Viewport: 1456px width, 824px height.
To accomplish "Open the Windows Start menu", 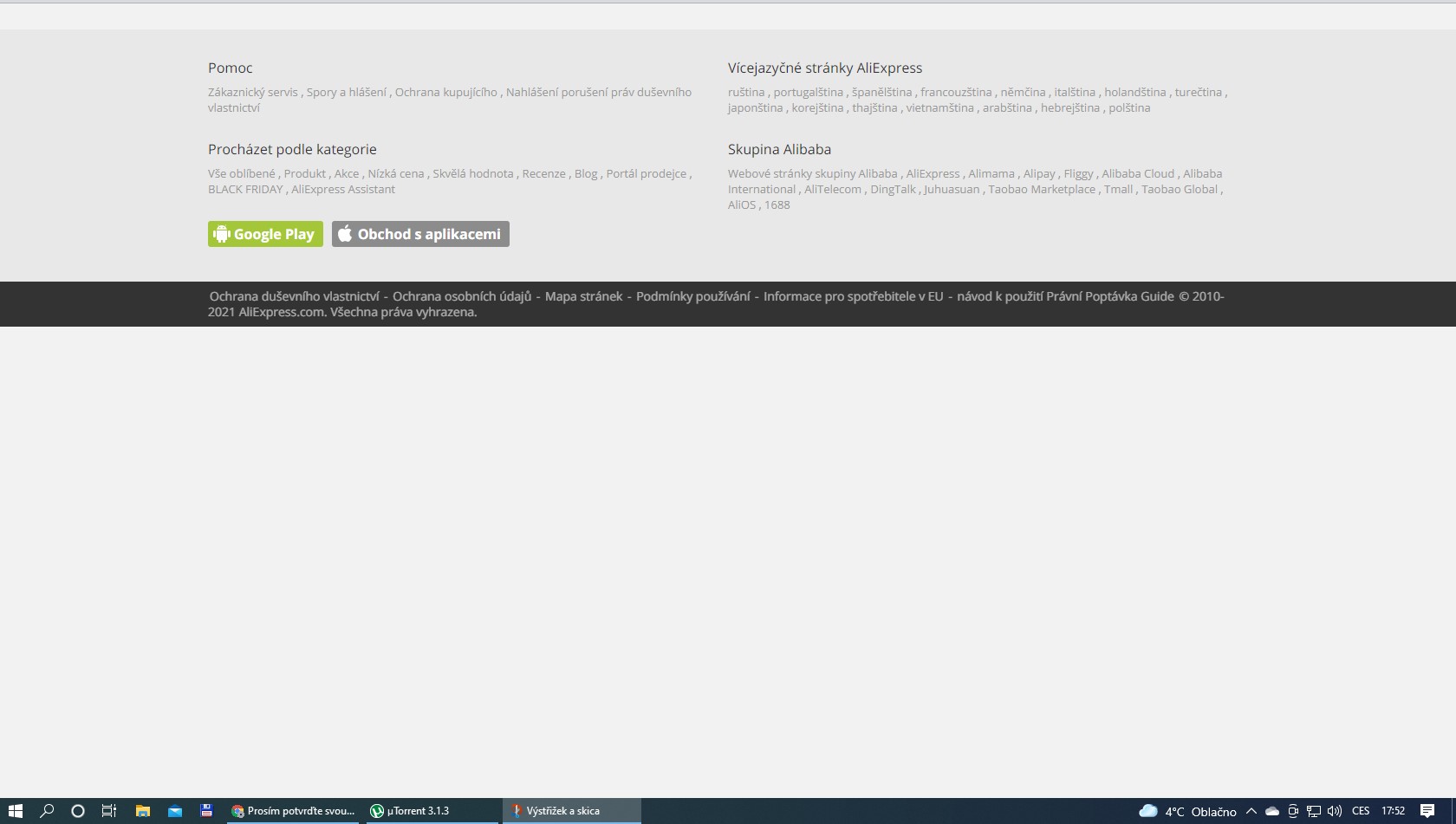I will pos(15,811).
